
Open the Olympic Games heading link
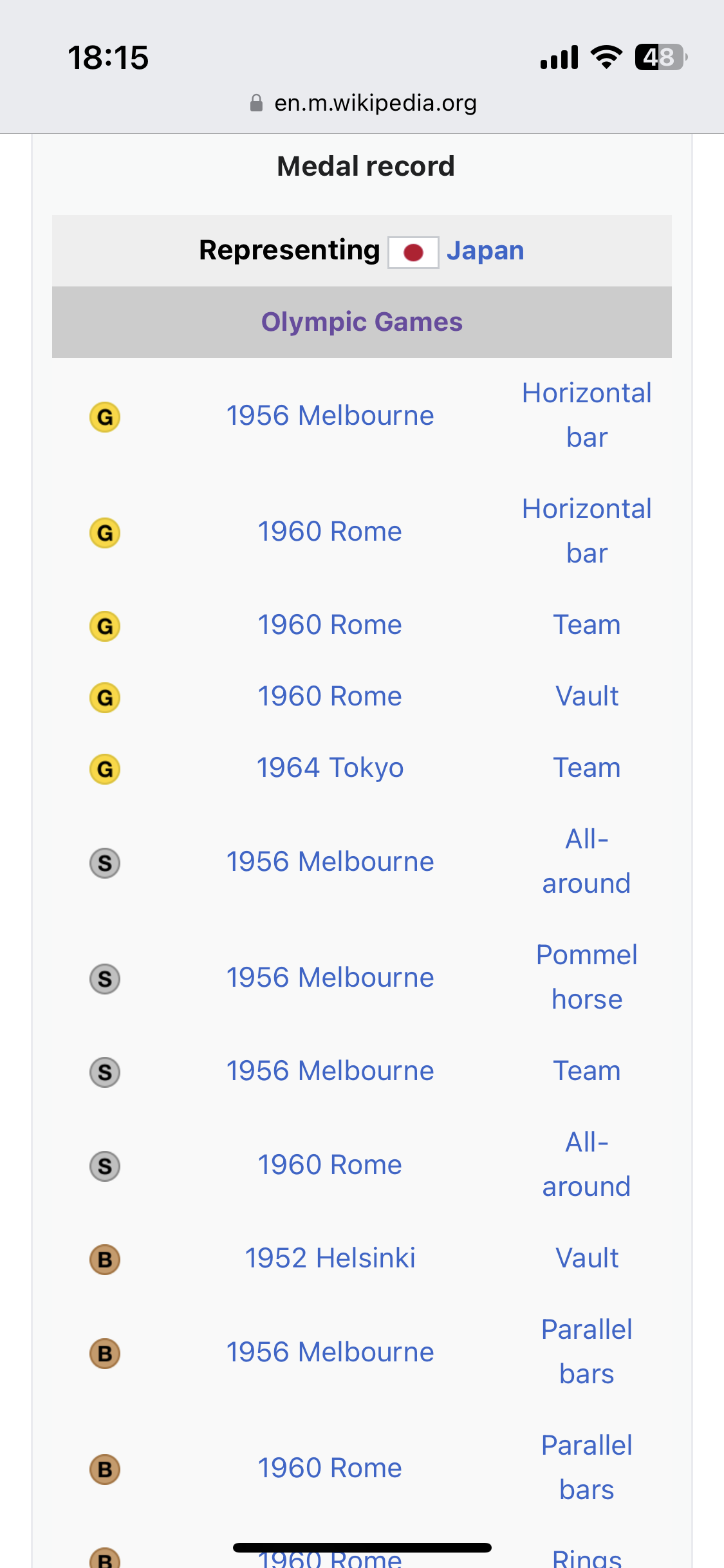pyautogui.click(x=362, y=322)
